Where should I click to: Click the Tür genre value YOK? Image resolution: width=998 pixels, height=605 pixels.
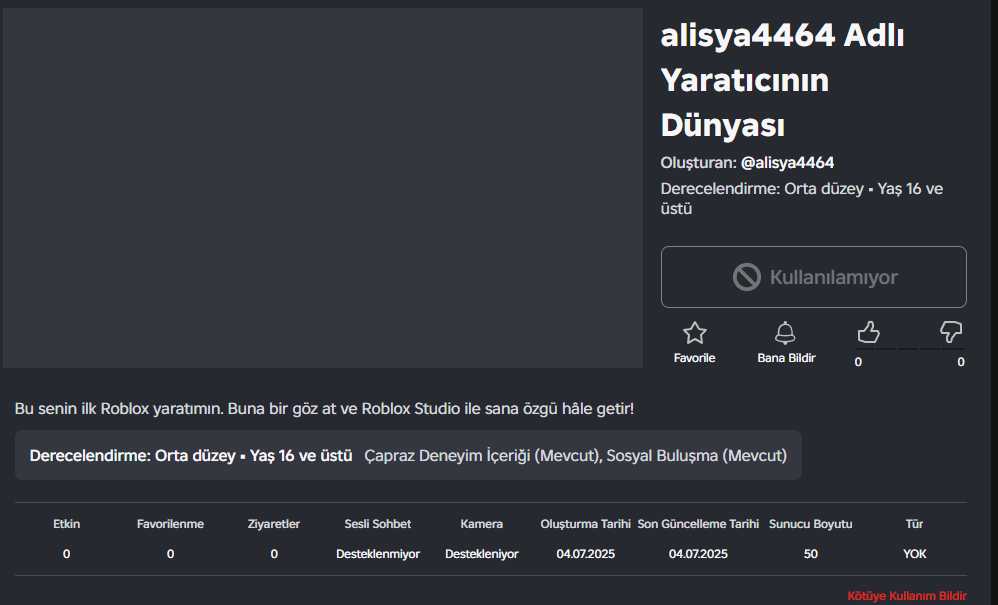coord(915,553)
